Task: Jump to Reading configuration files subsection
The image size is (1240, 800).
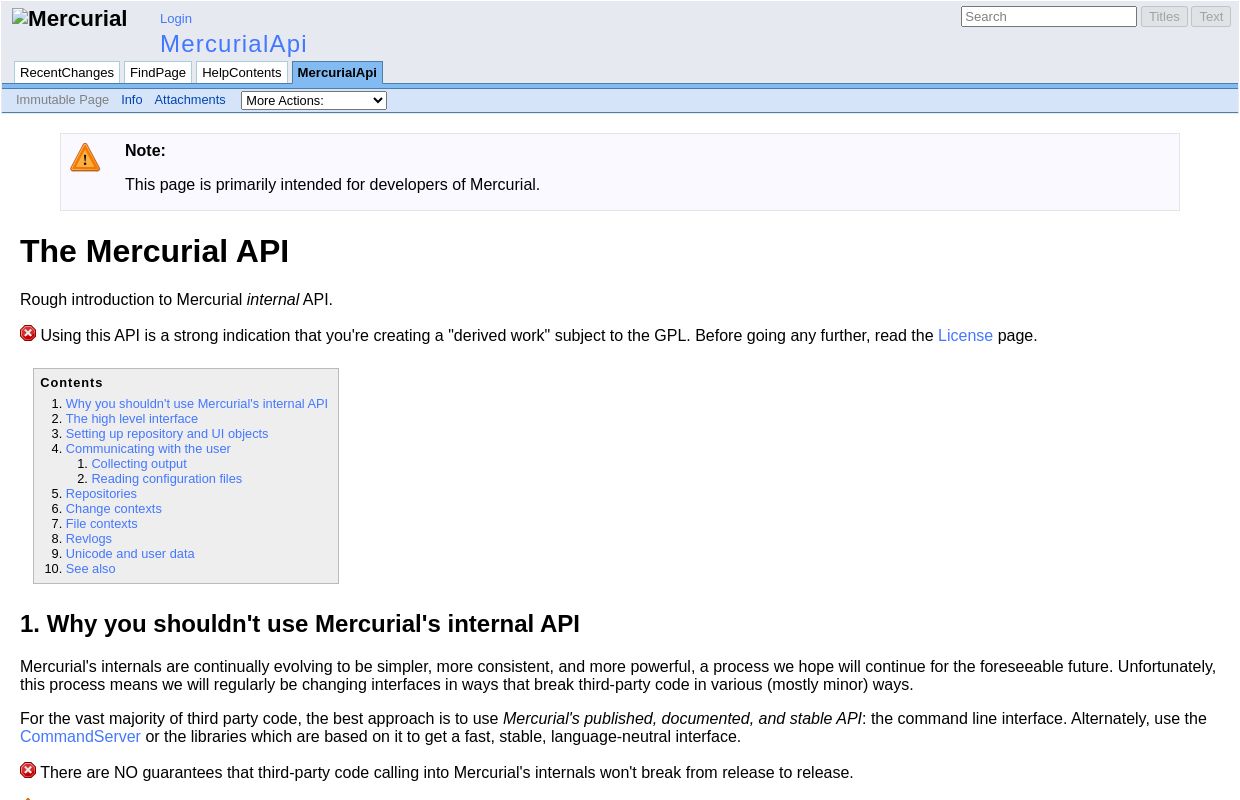Action: [x=167, y=479]
